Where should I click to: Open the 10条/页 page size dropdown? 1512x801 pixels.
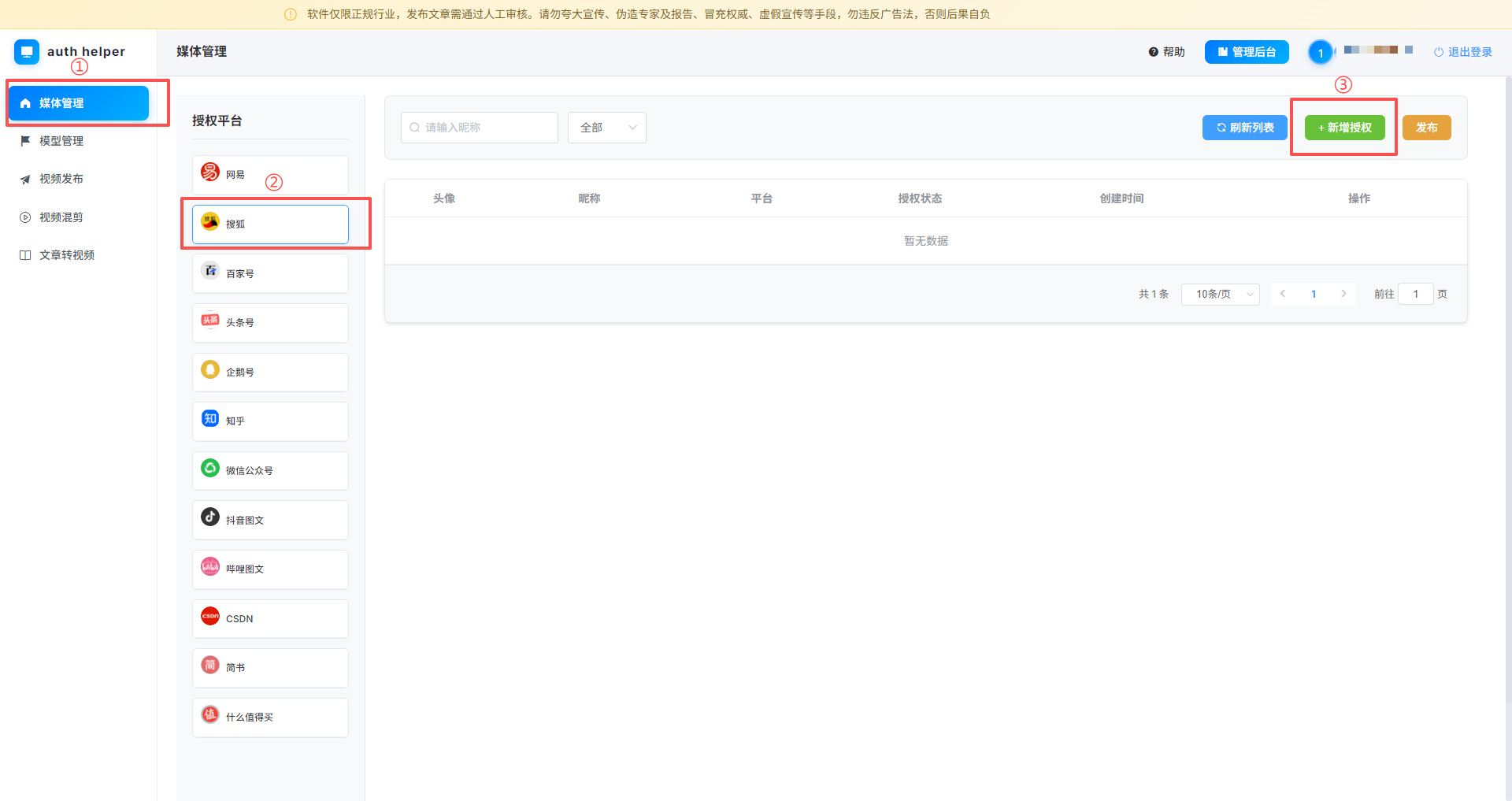1221,294
